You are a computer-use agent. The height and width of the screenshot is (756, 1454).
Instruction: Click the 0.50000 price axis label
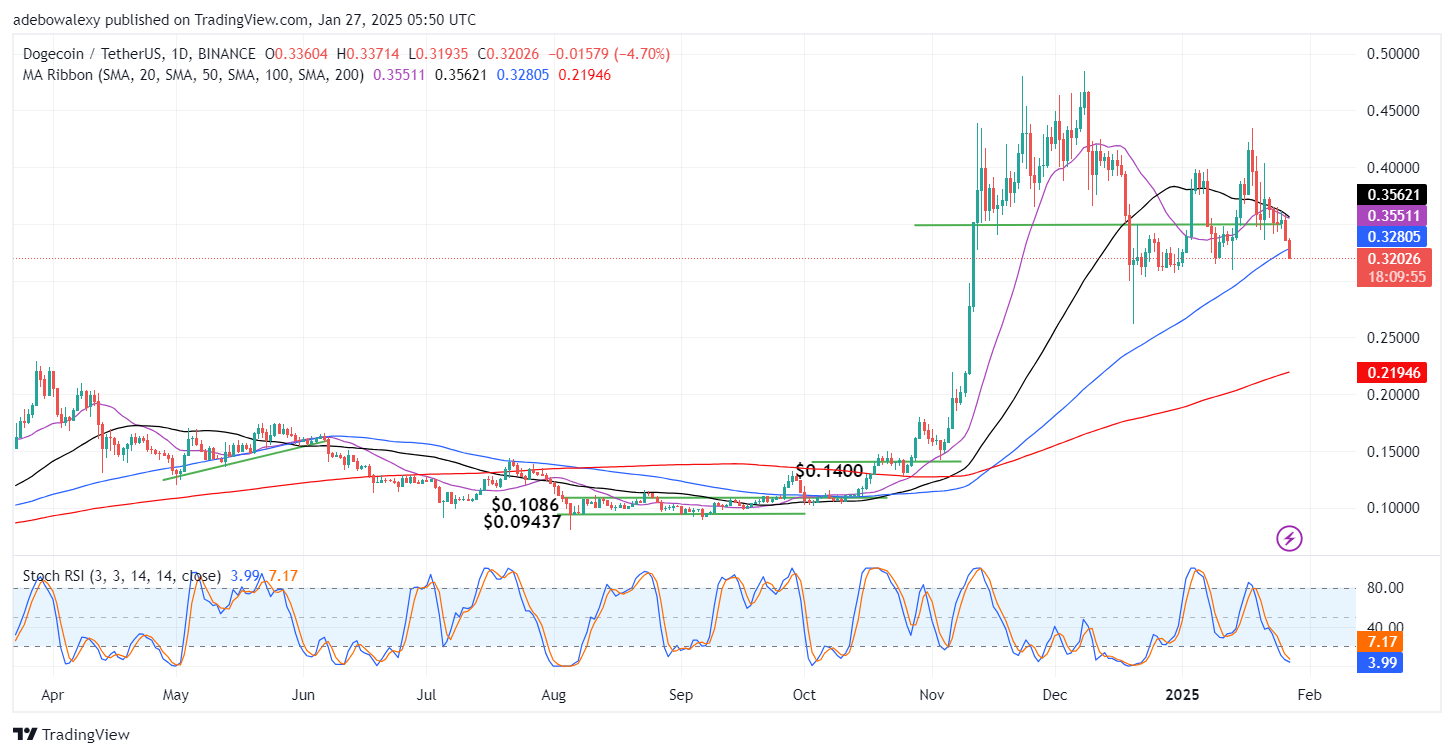(x=1393, y=53)
